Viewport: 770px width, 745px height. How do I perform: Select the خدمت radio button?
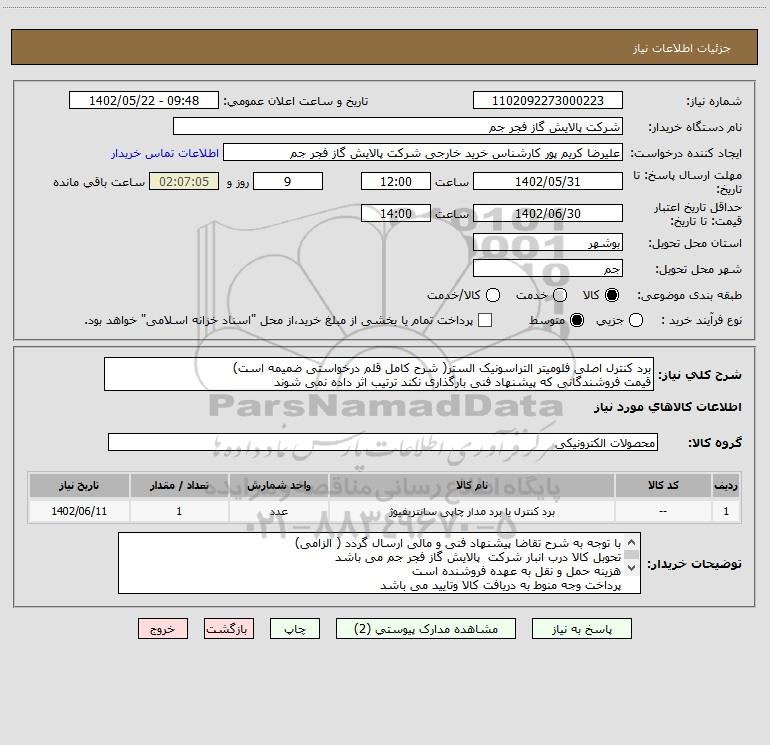pos(560,295)
